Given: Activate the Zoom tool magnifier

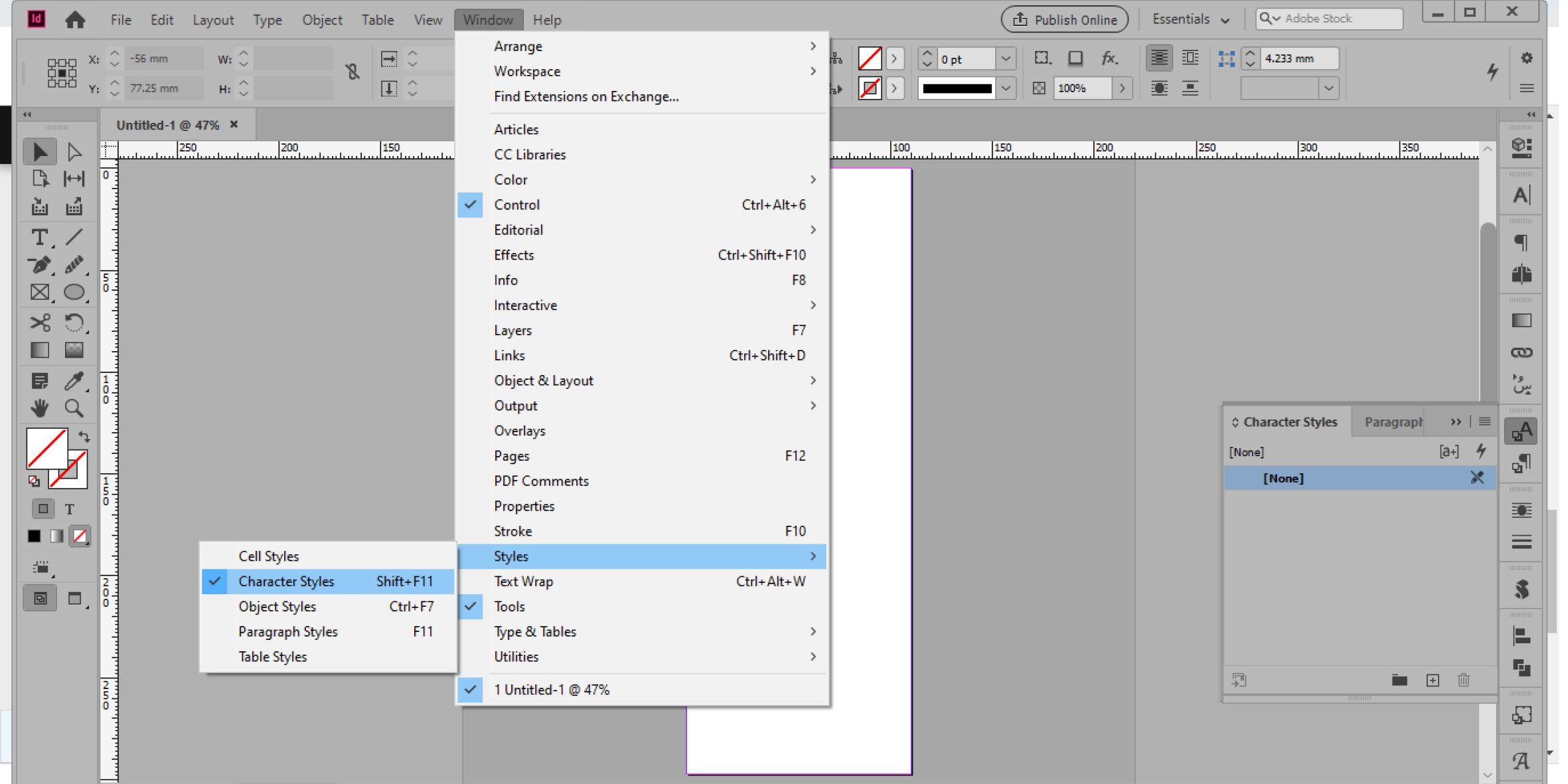Looking at the screenshot, I should click(x=74, y=408).
